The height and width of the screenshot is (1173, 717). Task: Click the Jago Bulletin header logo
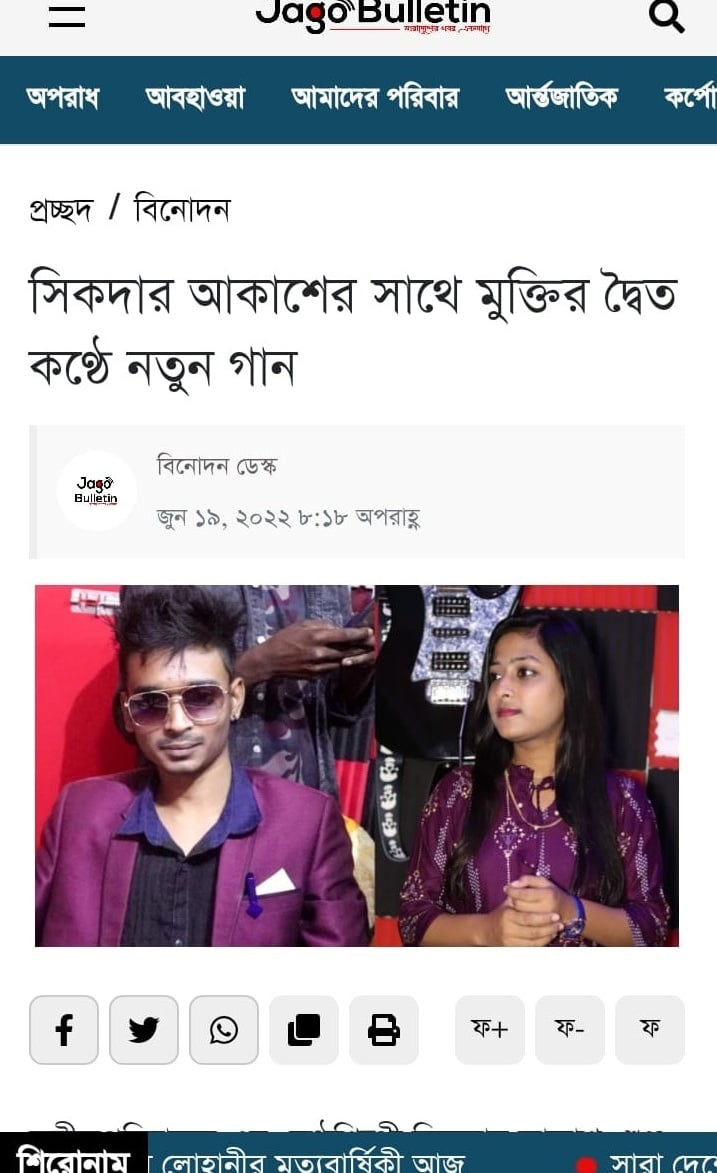(373, 16)
